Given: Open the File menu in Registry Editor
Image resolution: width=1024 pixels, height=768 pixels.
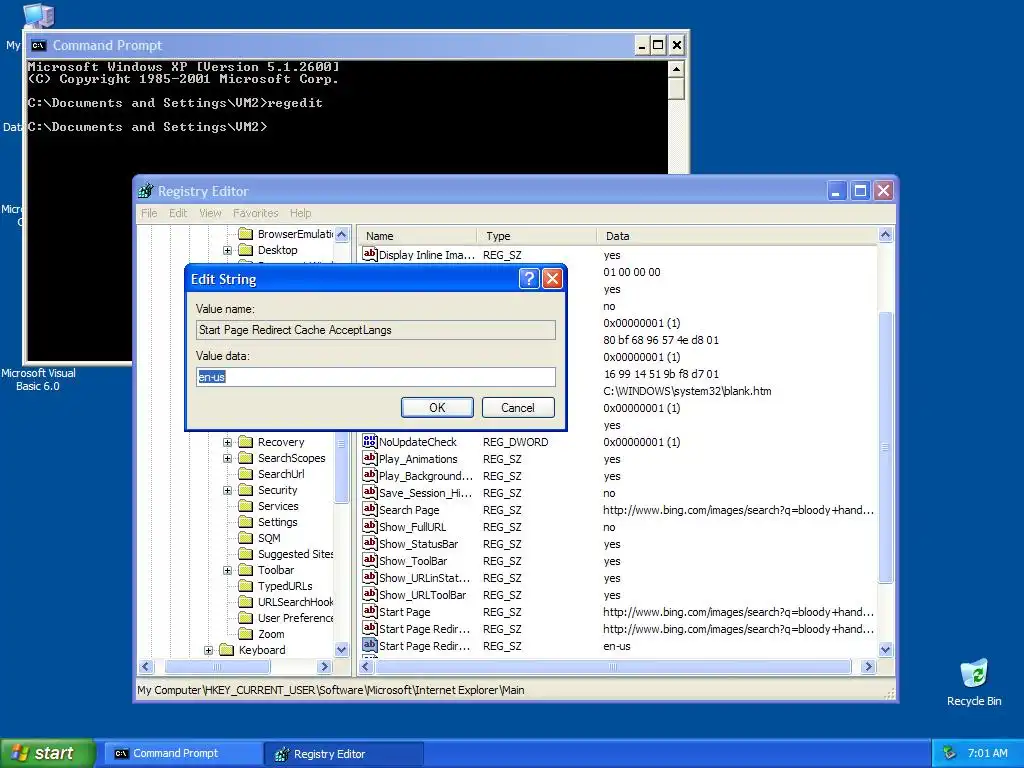Looking at the screenshot, I should pos(149,213).
